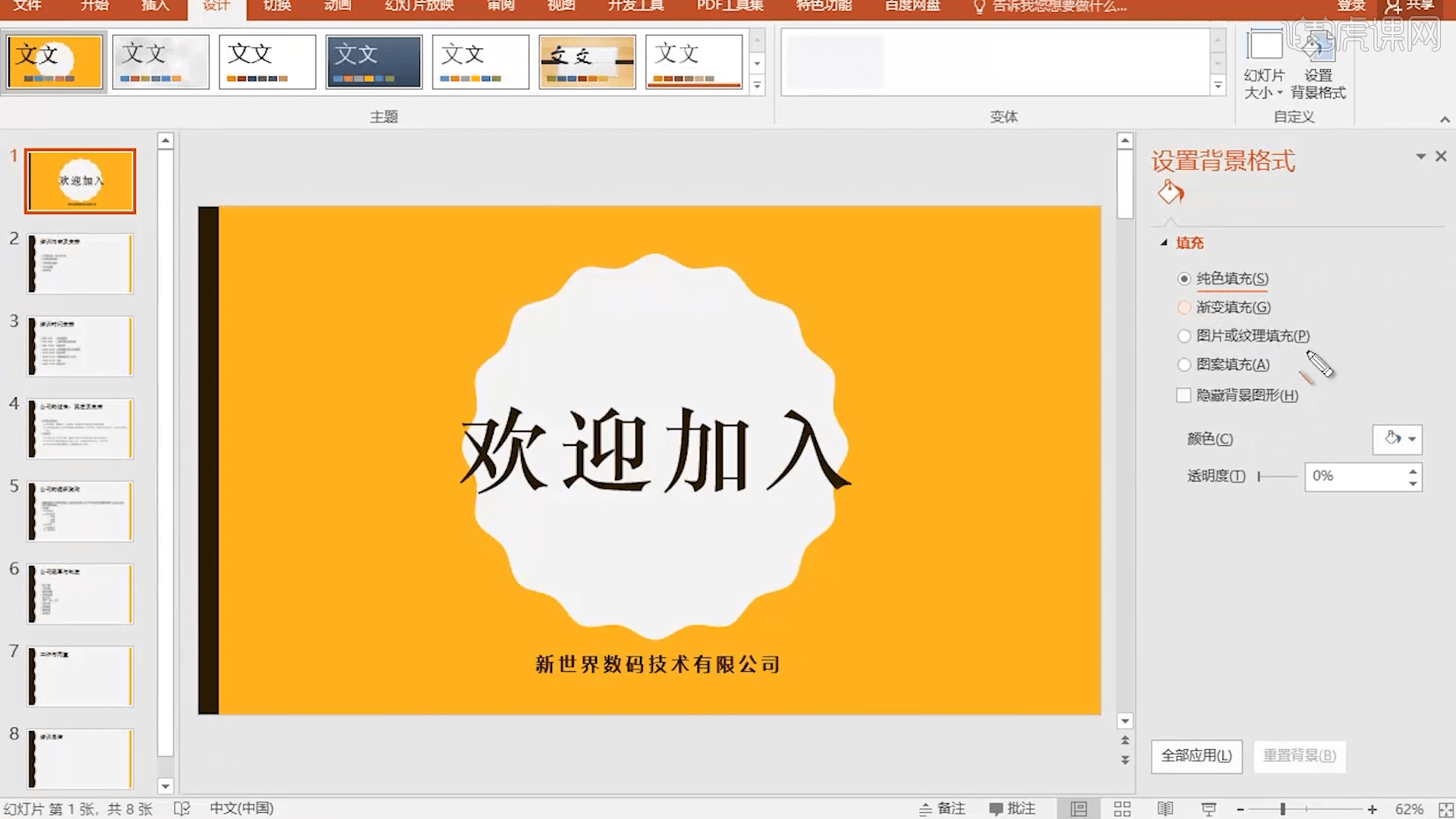Image resolution: width=1456 pixels, height=819 pixels.
Task: Select the 图片或纹理填充(P) radio button
Action: tap(1184, 336)
